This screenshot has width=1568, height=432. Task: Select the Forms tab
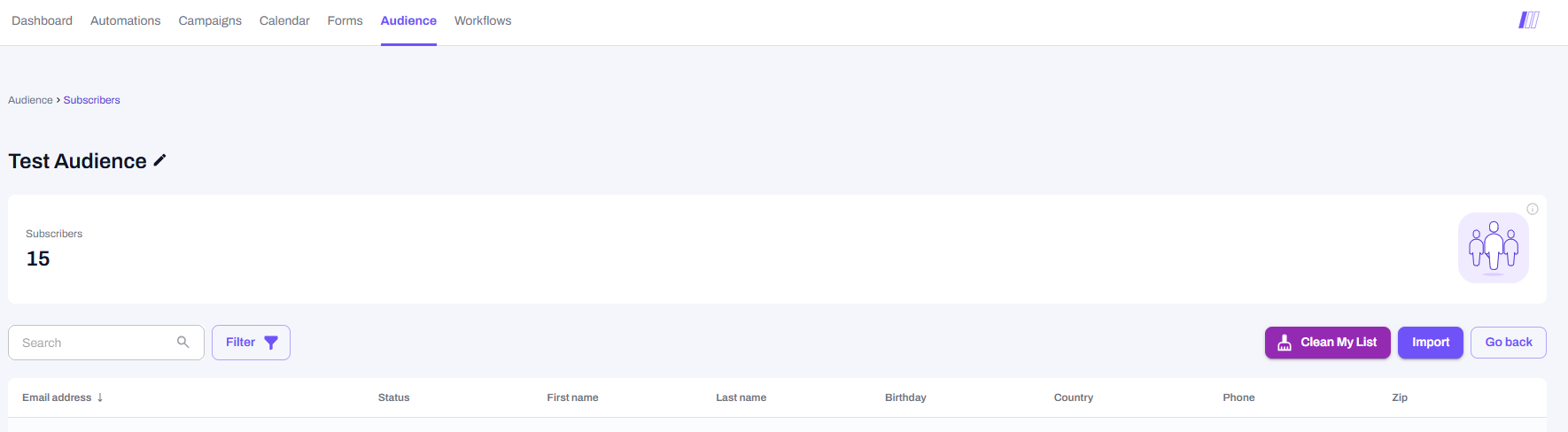[345, 20]
